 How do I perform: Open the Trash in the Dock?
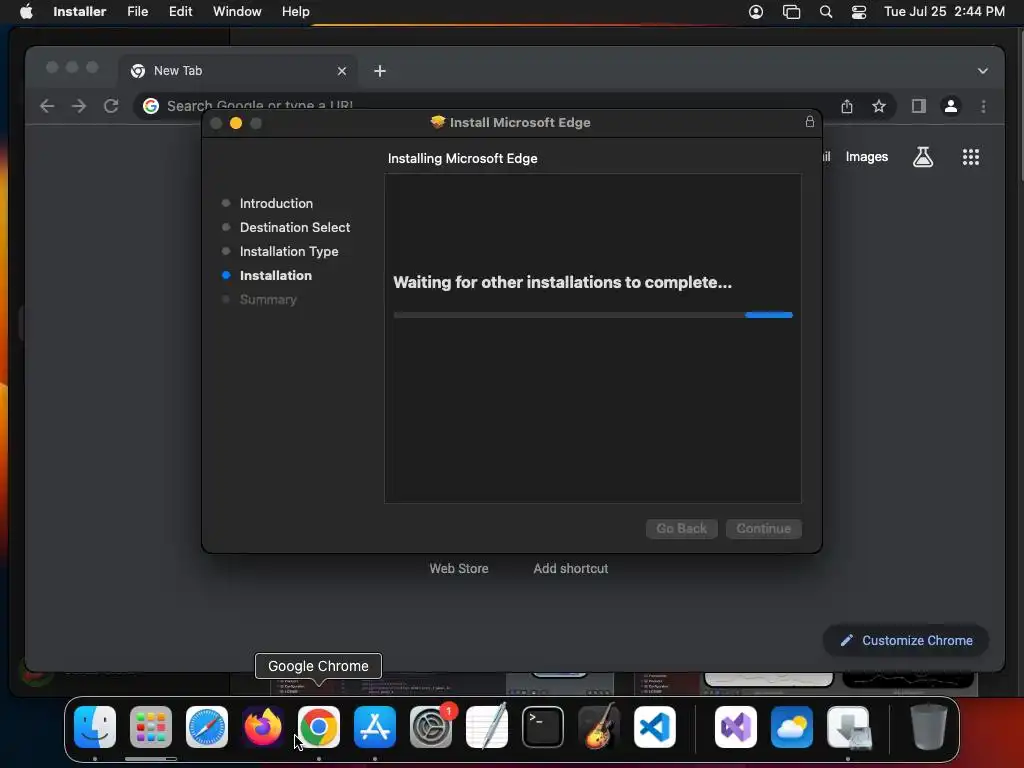coord(929,727)
